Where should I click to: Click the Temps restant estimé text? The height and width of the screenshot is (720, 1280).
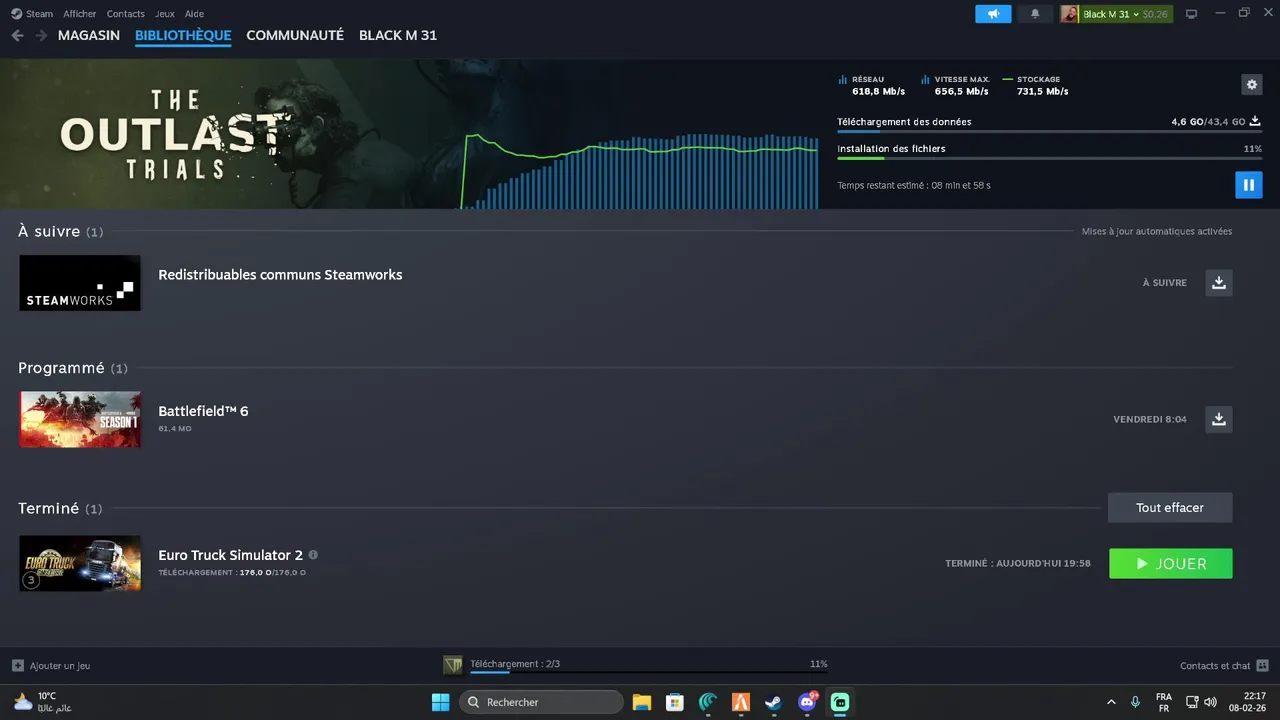click(x=914, y=185)
